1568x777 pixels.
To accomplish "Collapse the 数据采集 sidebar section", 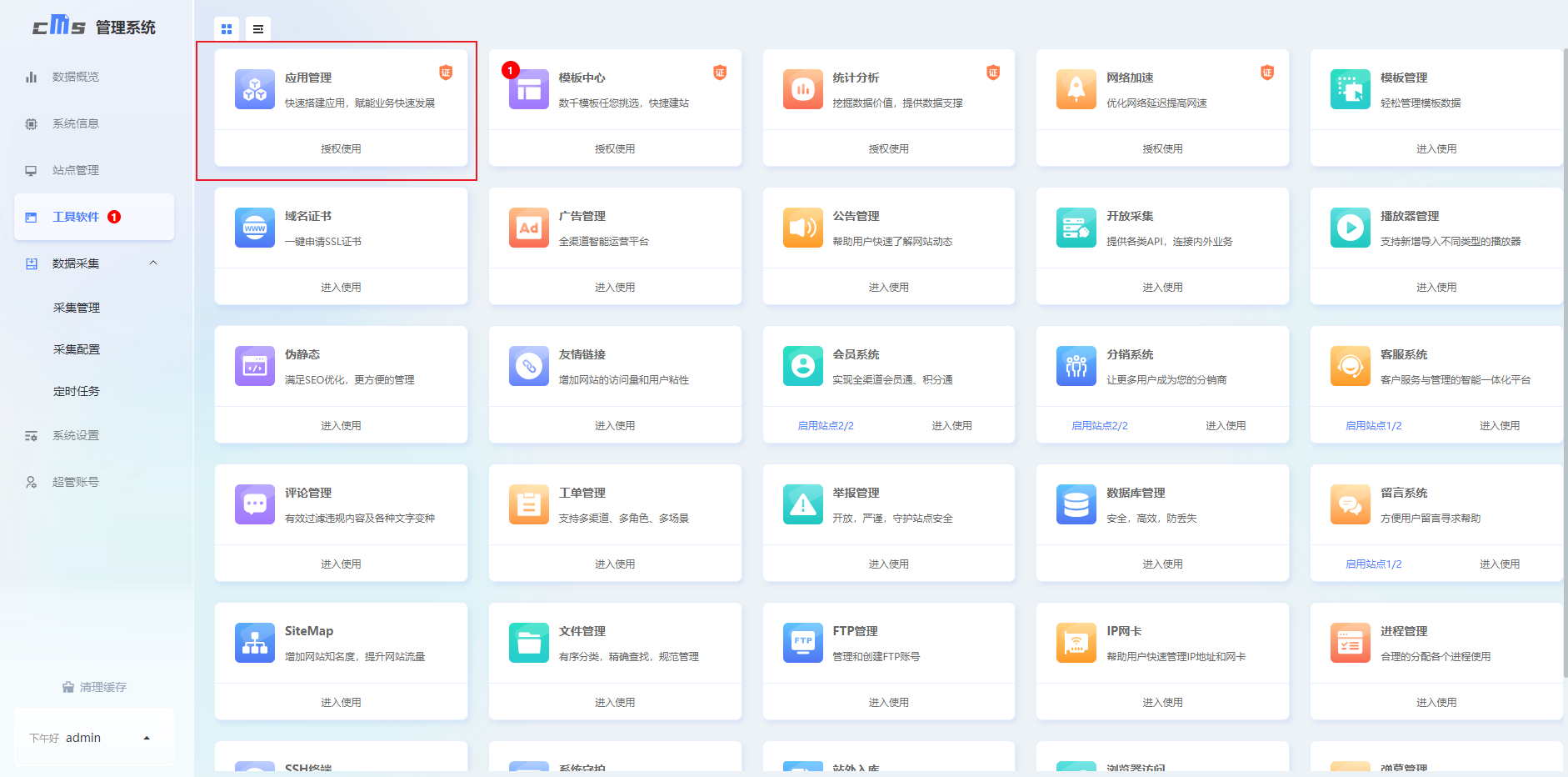I will (x=153, y=263).
